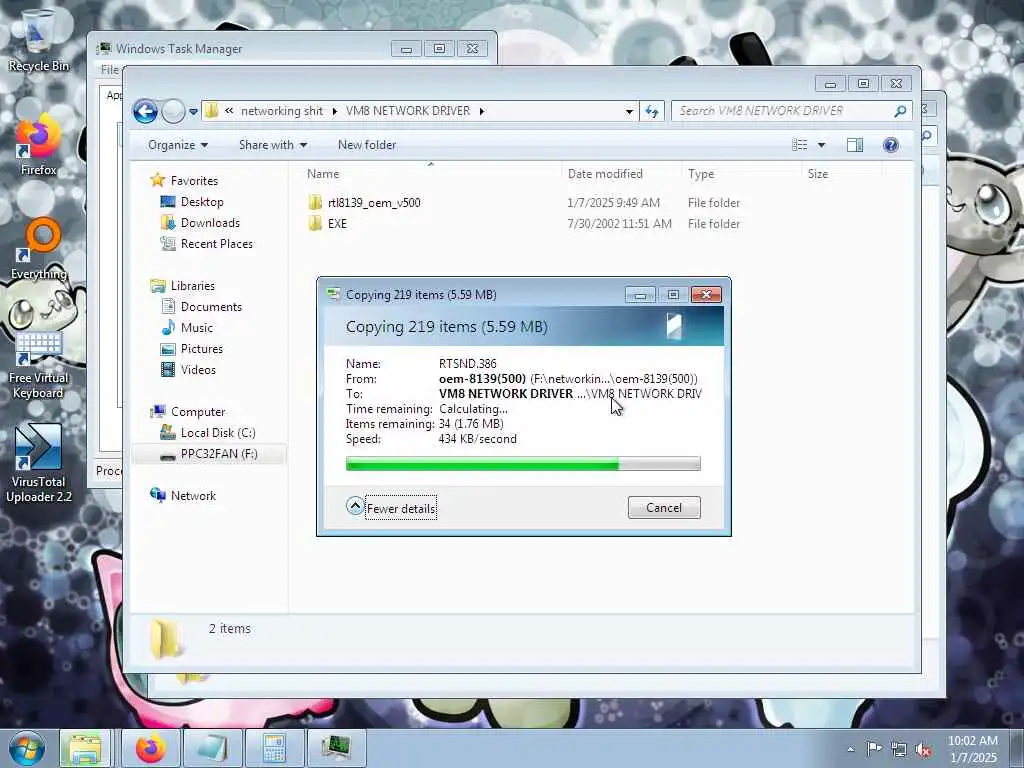Open the VirusTotal Uploader 2.2 shortcut
The width and height of the screenshot is (1024, 768).
38,464
